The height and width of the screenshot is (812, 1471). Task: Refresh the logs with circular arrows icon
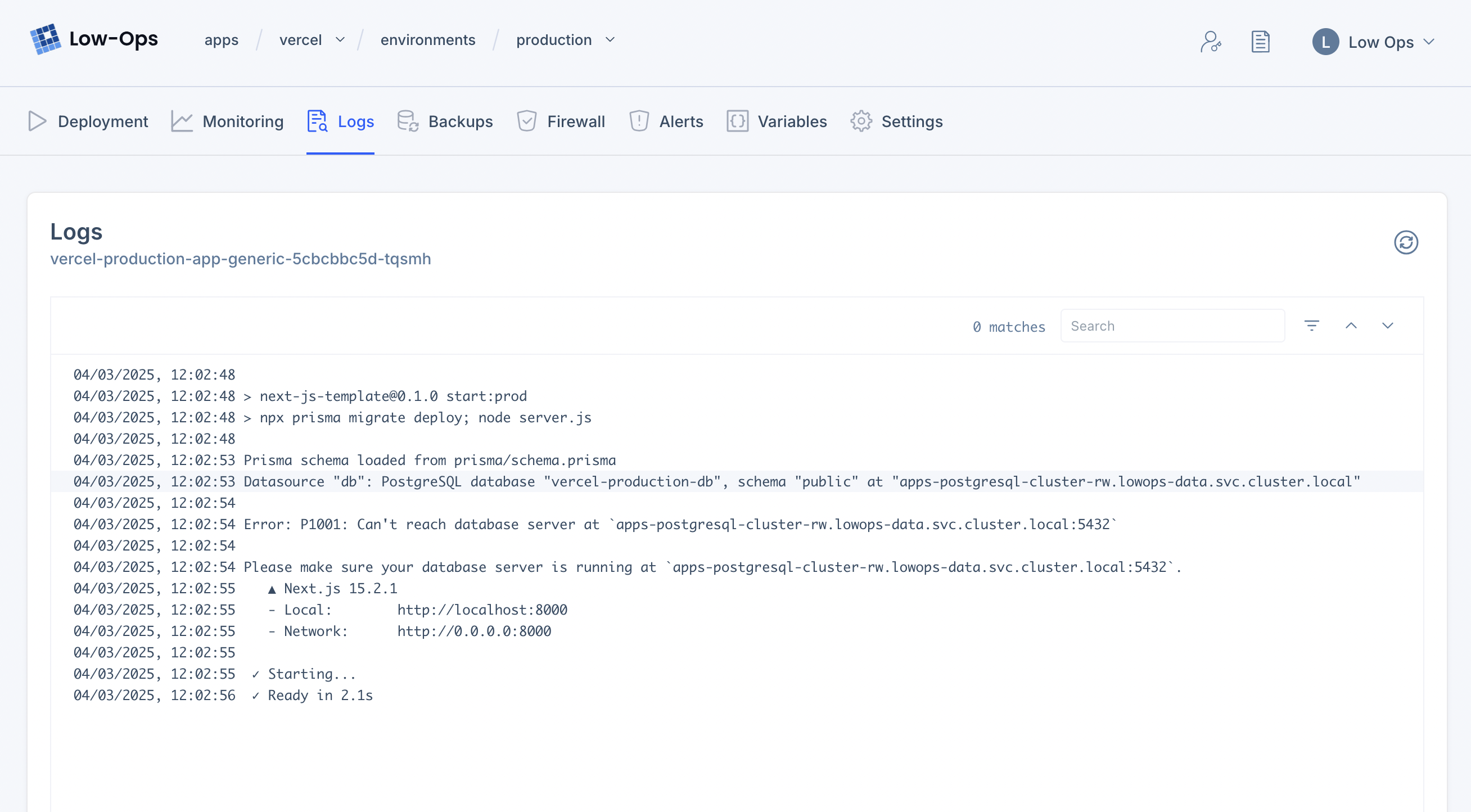1406,242
